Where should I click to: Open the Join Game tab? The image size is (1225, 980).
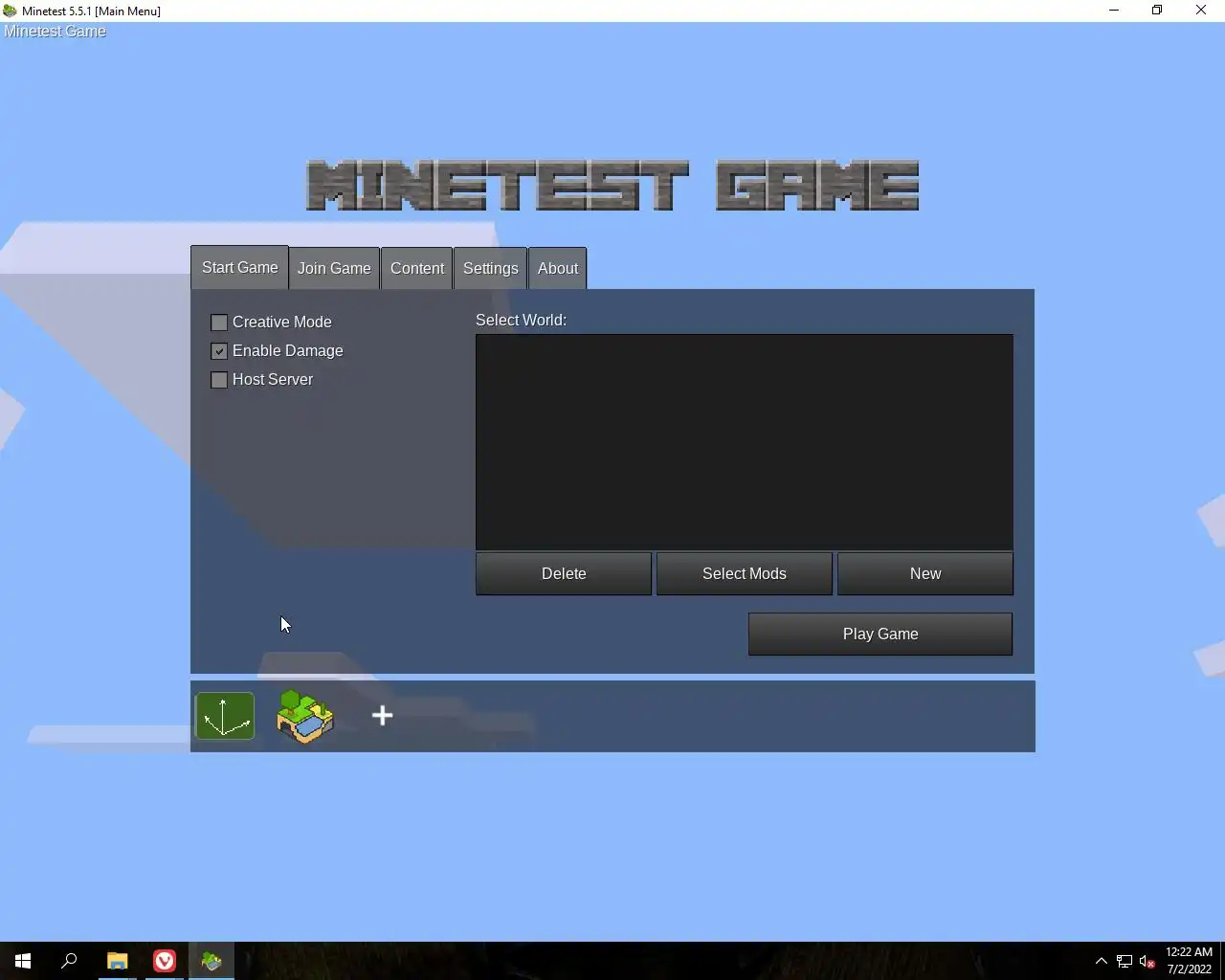(x=334, y=269)
